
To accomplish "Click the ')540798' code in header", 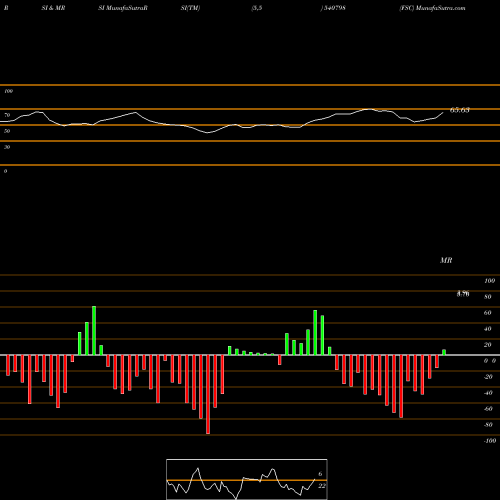I will (333, 8).
